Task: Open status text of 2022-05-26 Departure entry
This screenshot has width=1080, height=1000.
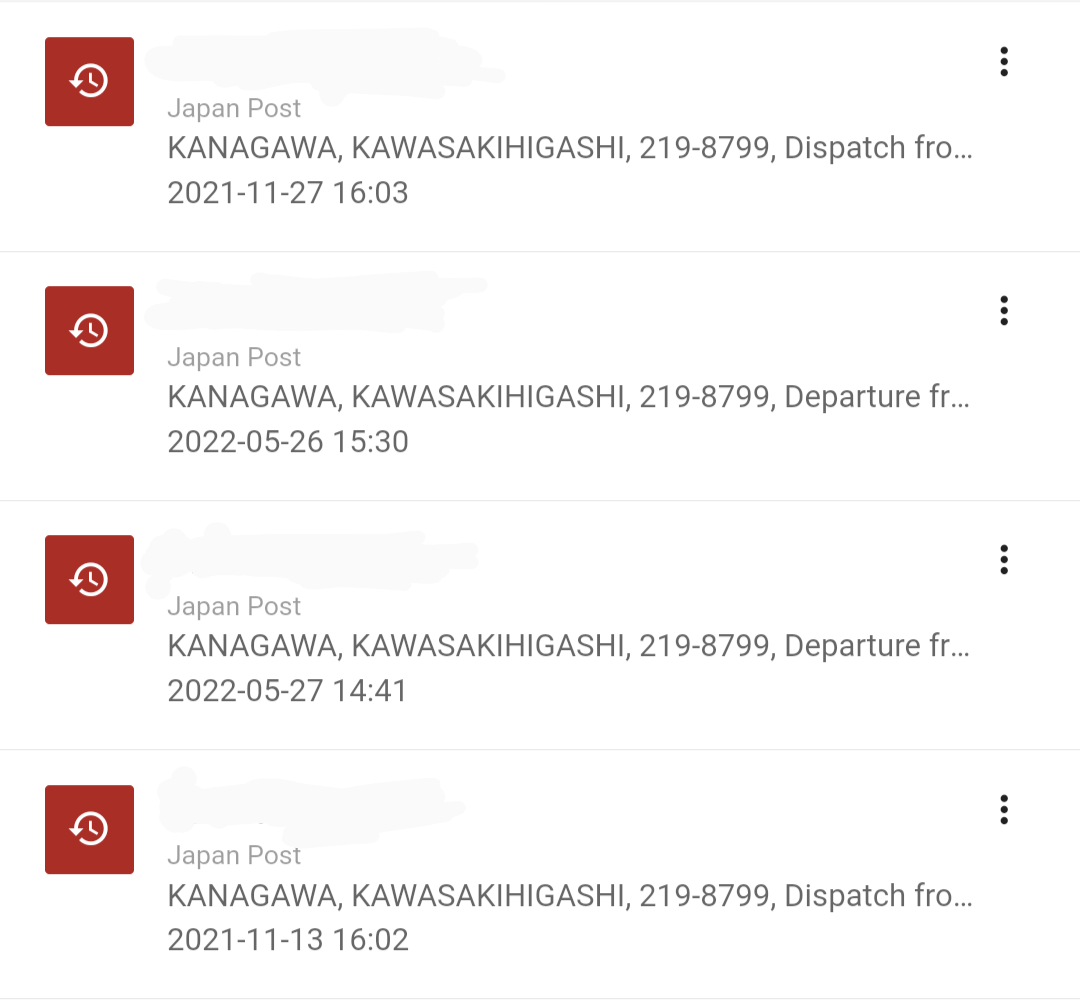Action: point(569,397)
